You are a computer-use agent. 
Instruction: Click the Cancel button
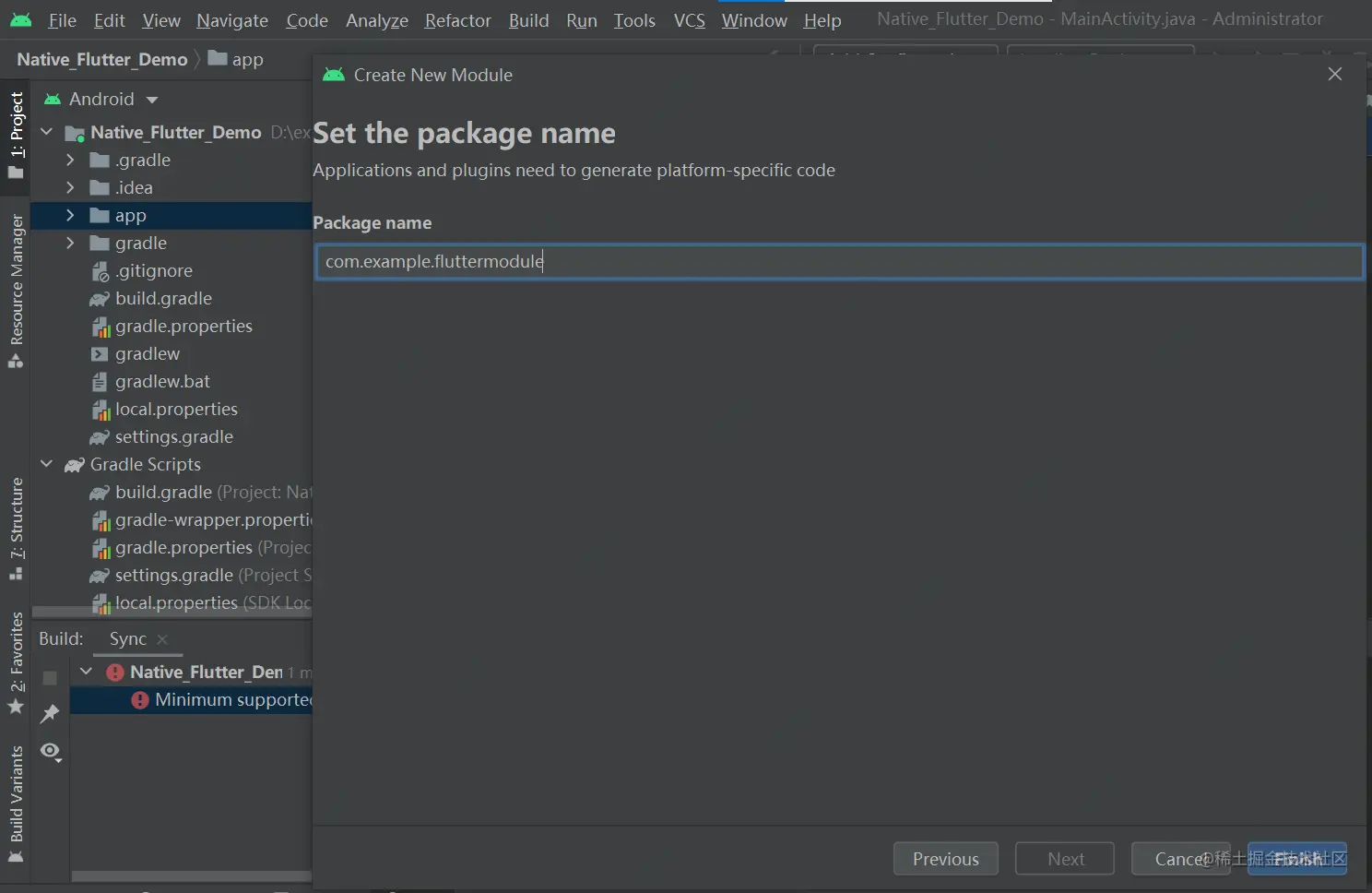pyautogui.click(x=1180, y=859)
